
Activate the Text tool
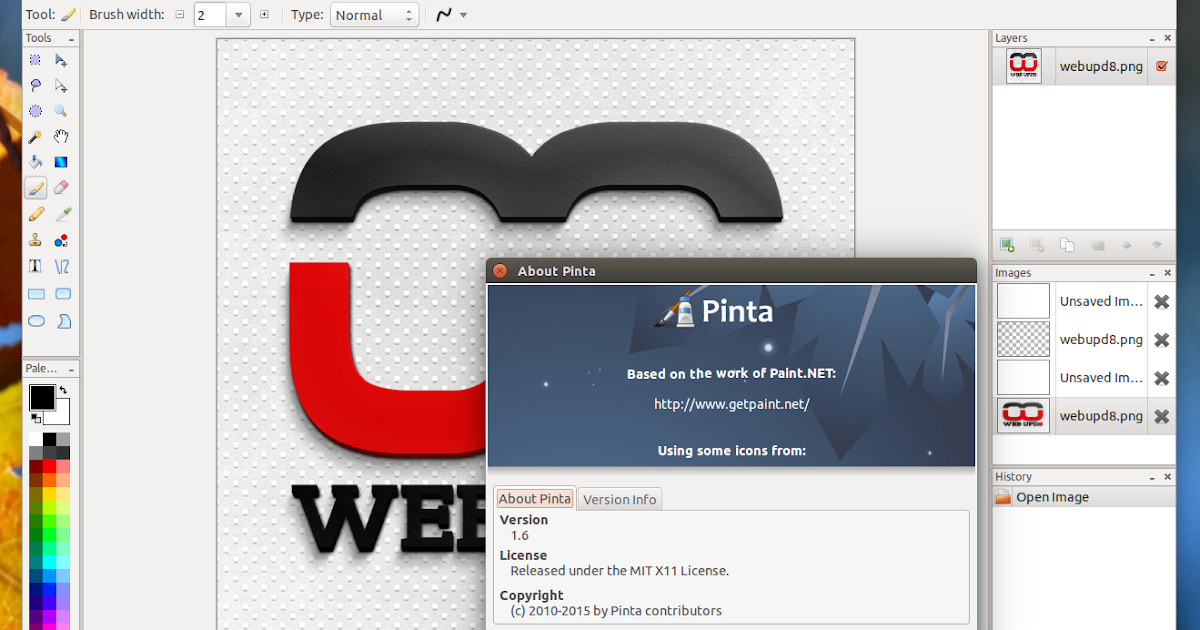[x=34, y=266]
